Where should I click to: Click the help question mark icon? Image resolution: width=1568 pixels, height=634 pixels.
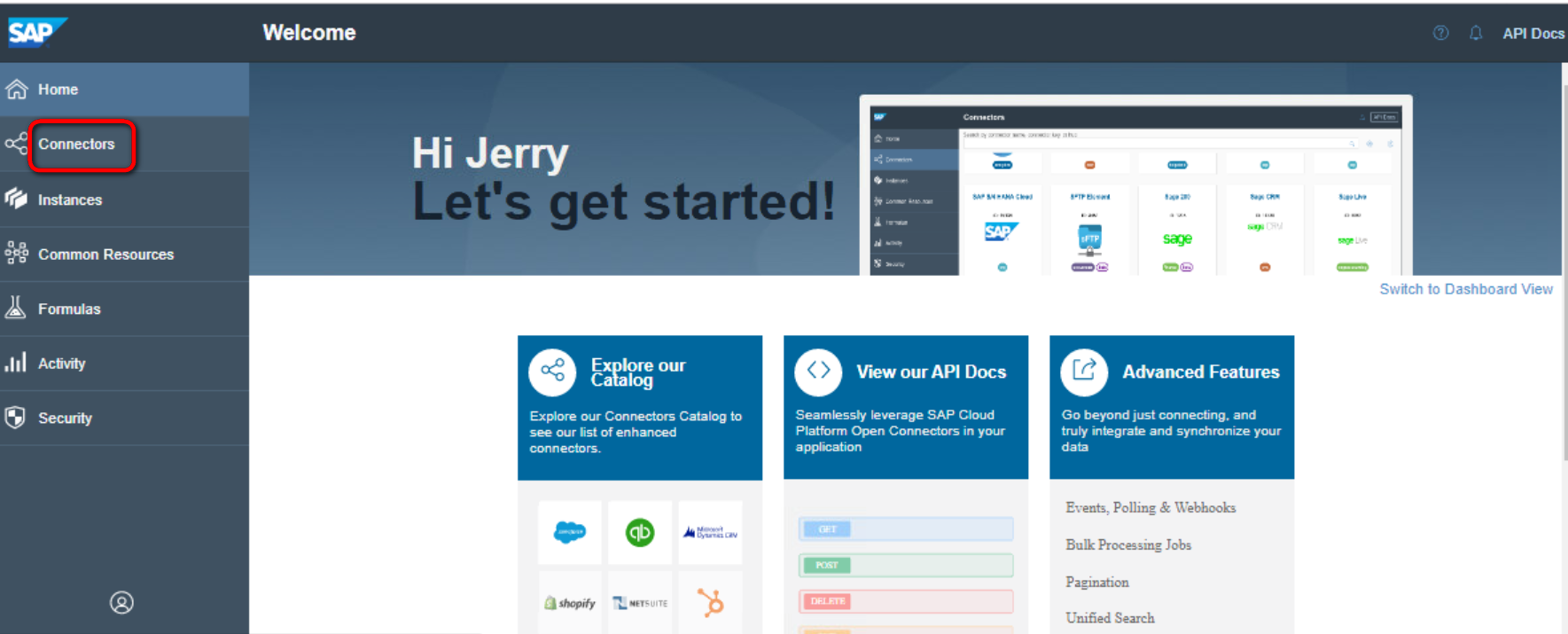coord(1441,33)
